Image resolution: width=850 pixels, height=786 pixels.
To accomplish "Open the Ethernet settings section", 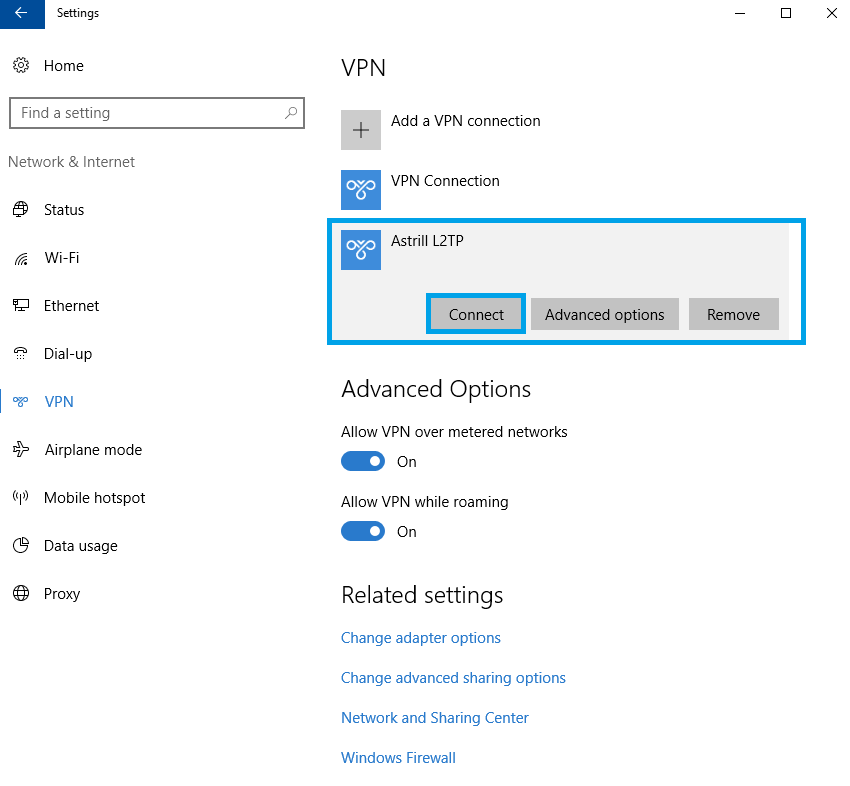I will click(x=71, y=306).
